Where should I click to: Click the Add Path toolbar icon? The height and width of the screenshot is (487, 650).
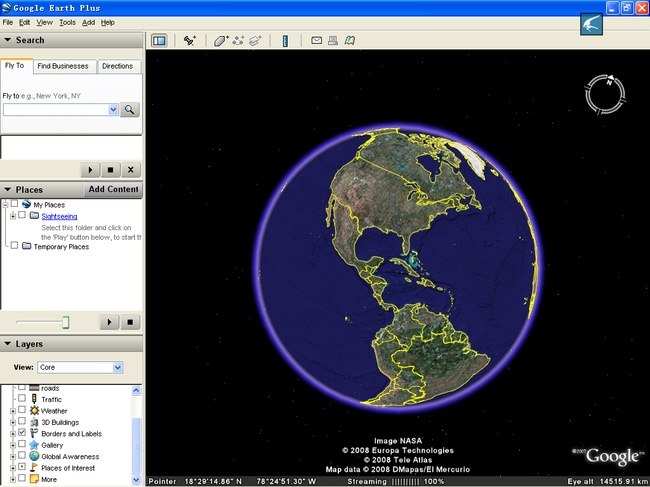tap(238, 41)
